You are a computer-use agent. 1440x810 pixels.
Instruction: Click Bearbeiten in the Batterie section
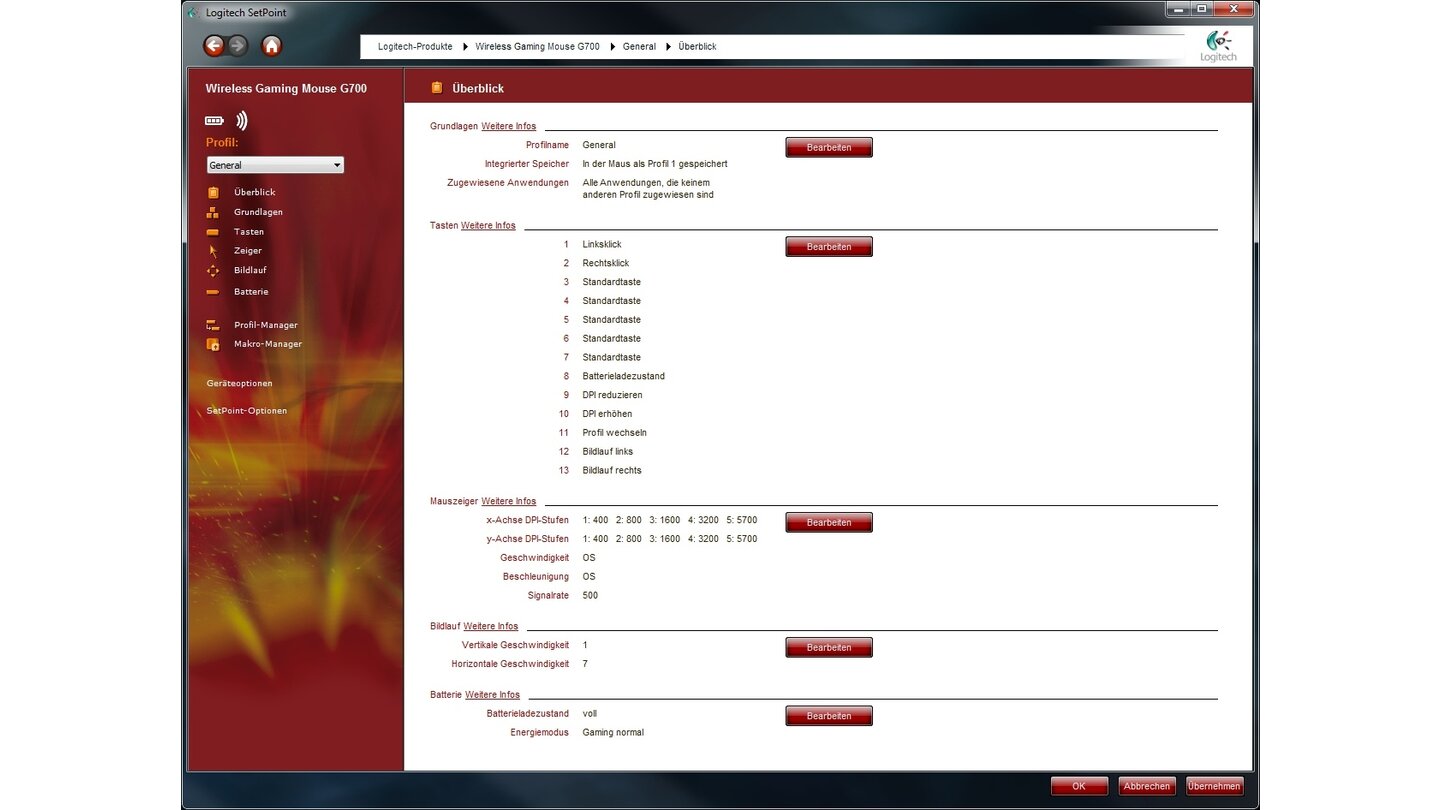click(x=829, y=716)
